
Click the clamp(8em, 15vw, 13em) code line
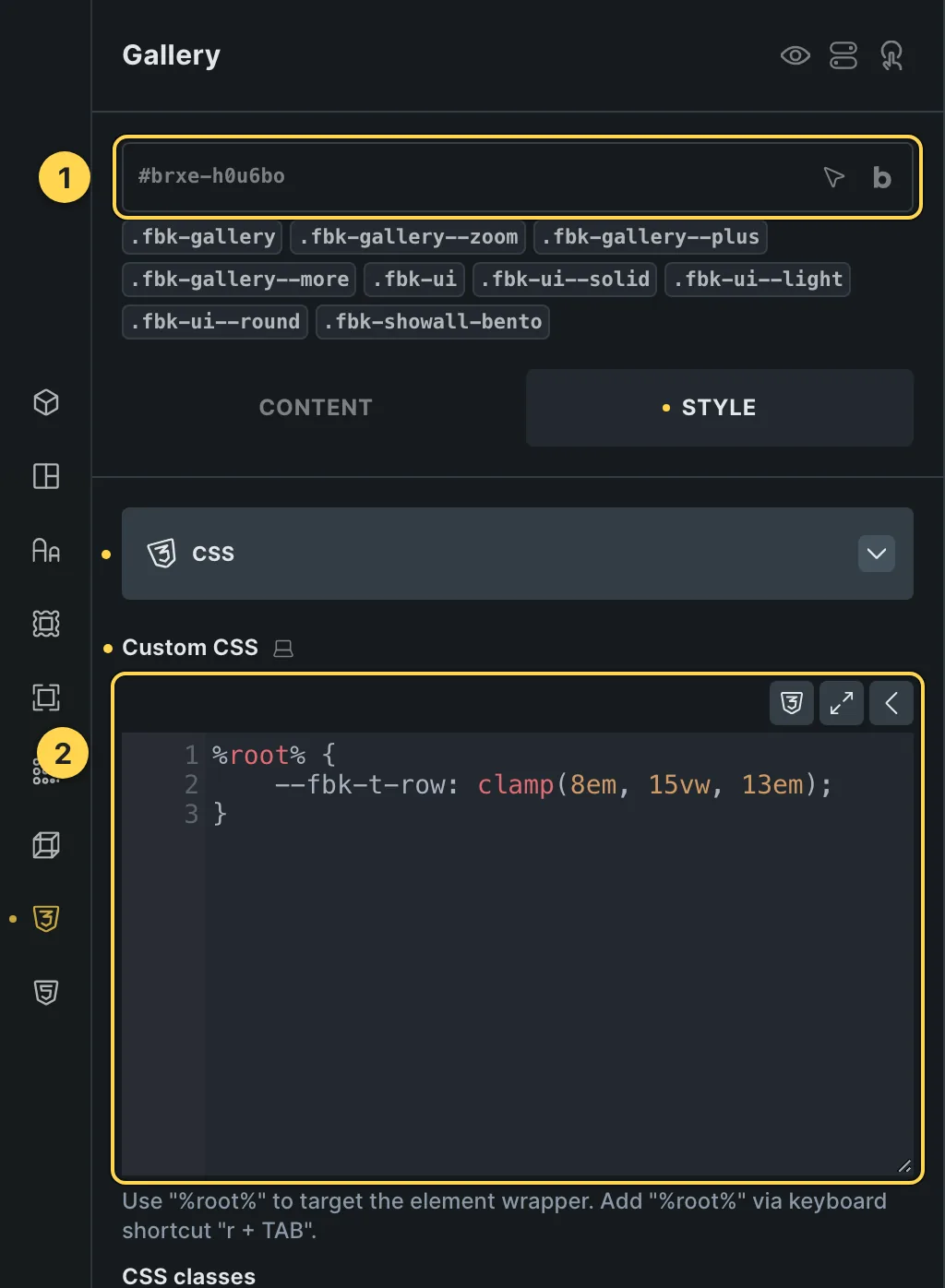click(x=554, y=785)
